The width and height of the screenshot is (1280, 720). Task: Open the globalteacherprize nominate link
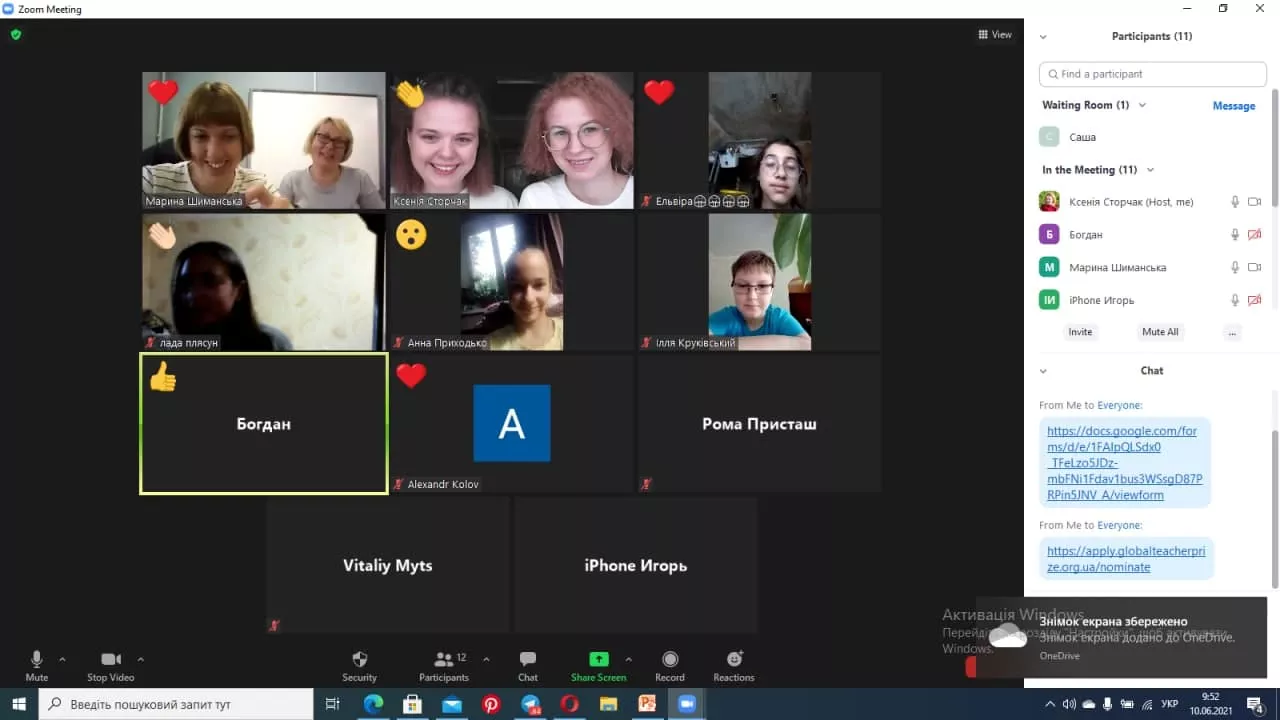1126,559
